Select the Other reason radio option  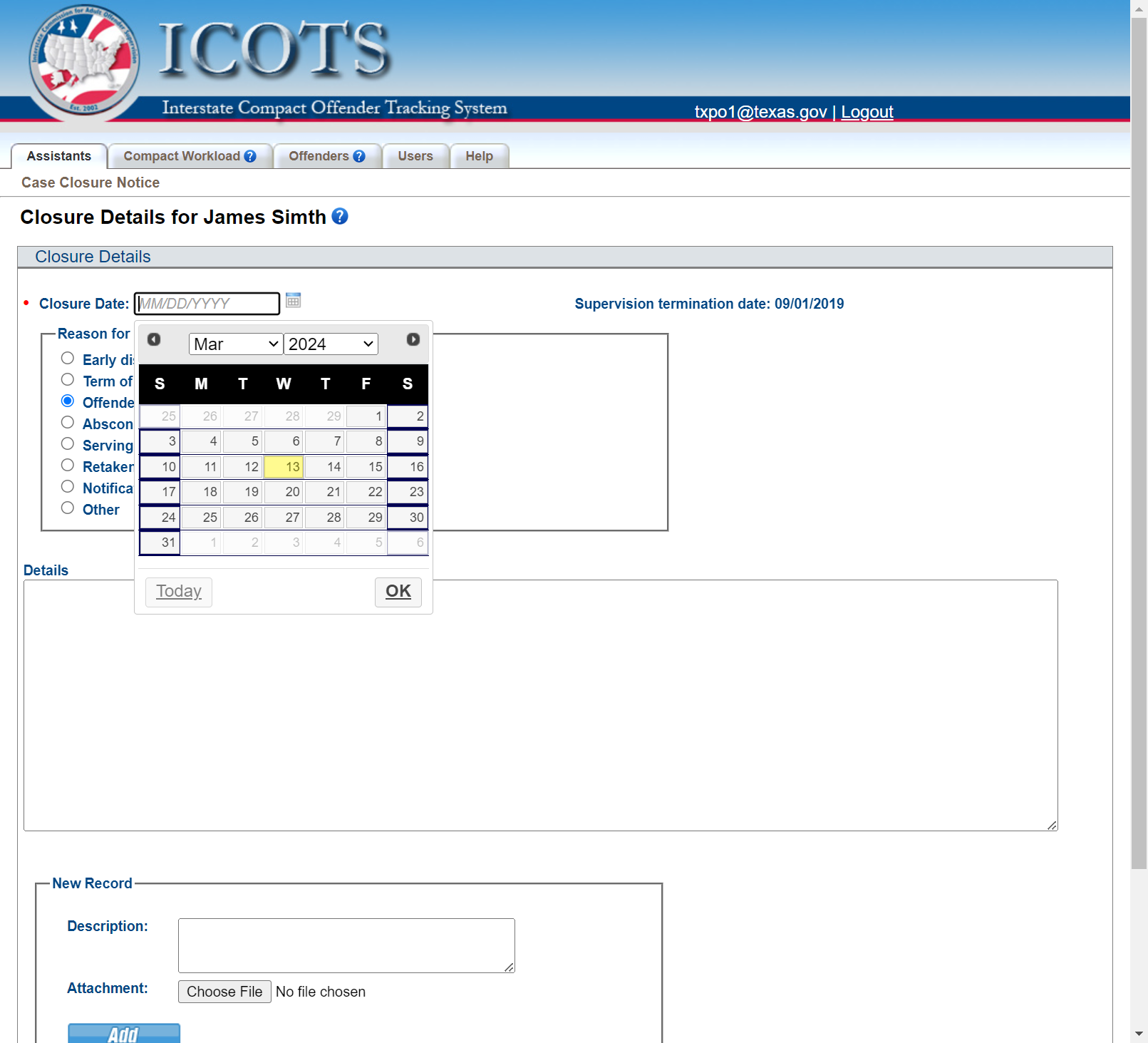pos(68,508)
